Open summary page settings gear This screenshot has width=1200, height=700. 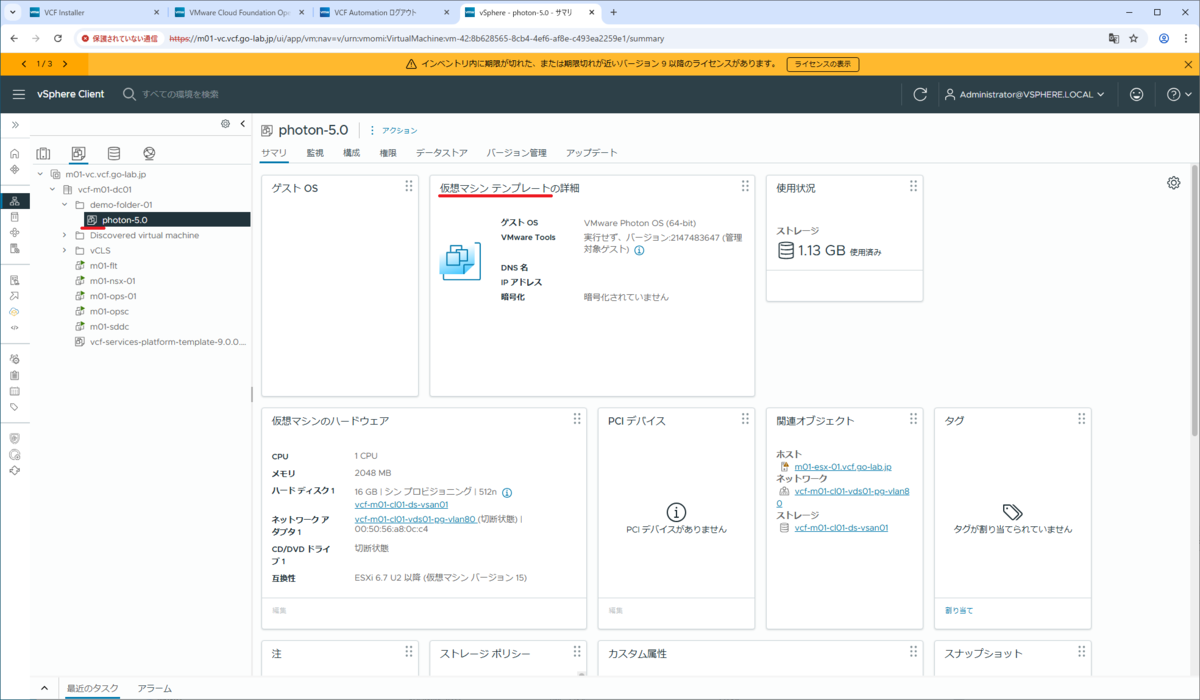coord(1174,183)
